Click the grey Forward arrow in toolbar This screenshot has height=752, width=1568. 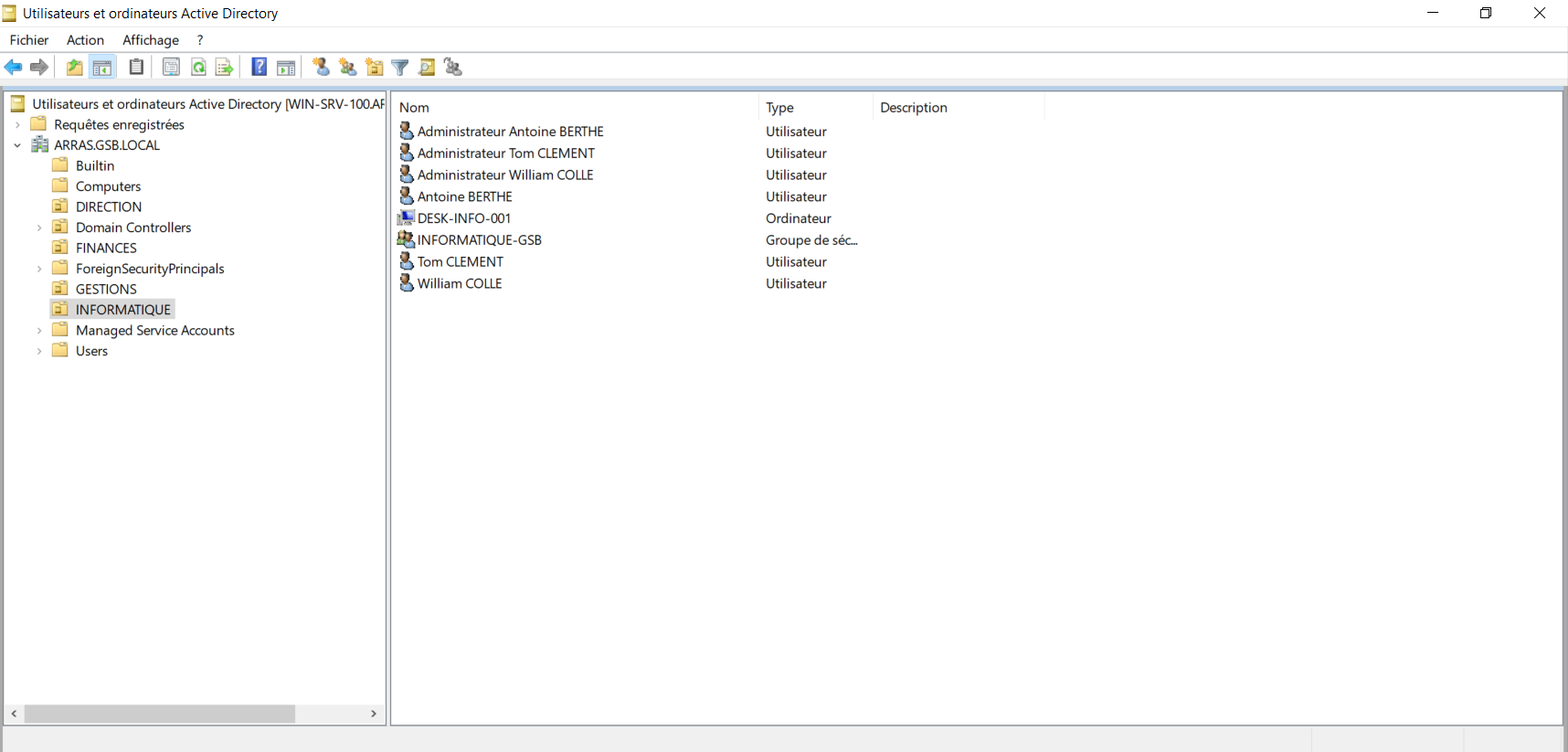(x=39, y=68)
